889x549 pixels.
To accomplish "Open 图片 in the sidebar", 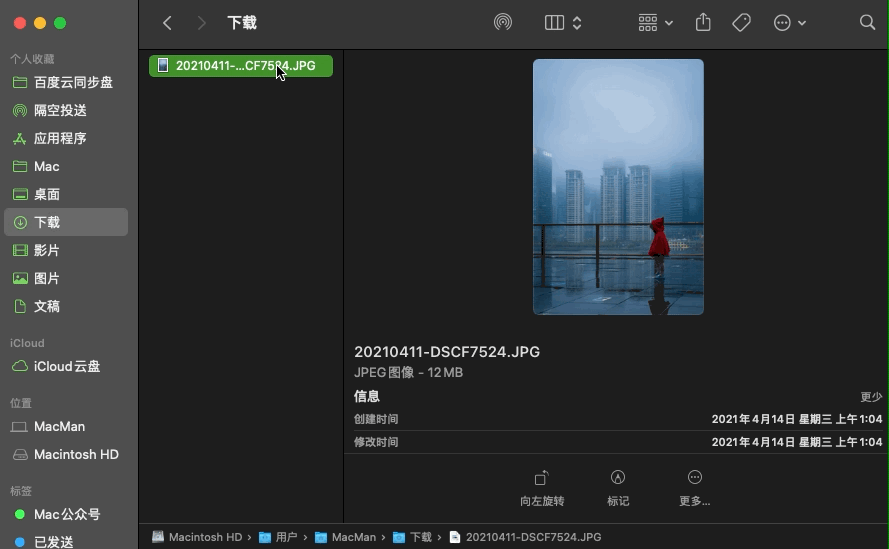I will [66, 278].
